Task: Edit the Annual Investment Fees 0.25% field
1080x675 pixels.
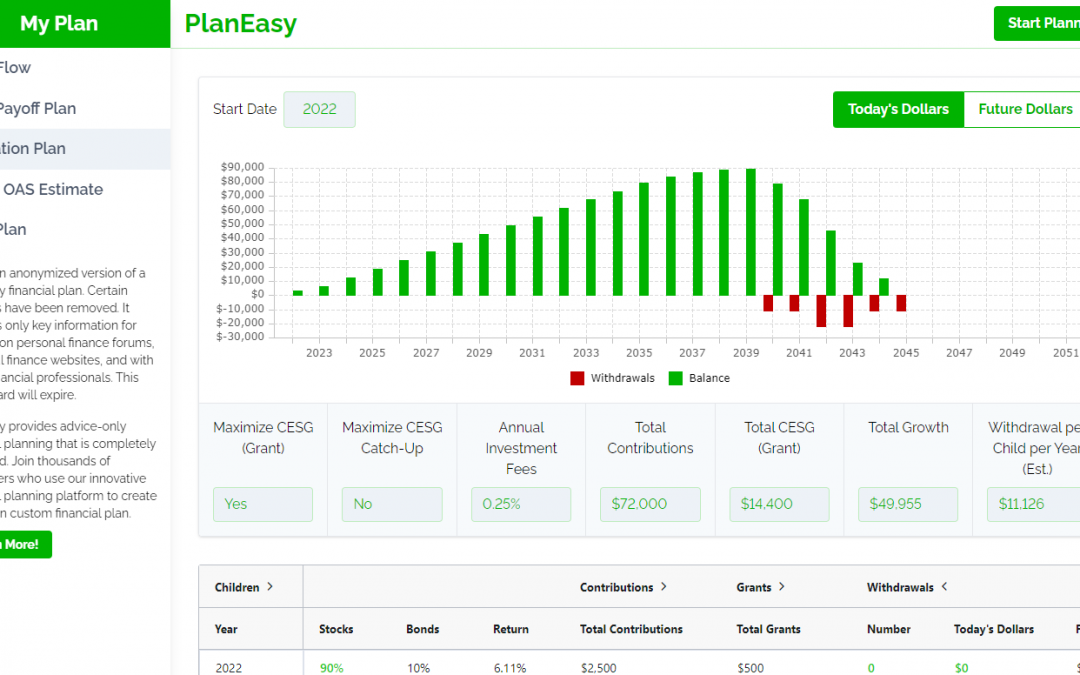Action: point(521,504)
